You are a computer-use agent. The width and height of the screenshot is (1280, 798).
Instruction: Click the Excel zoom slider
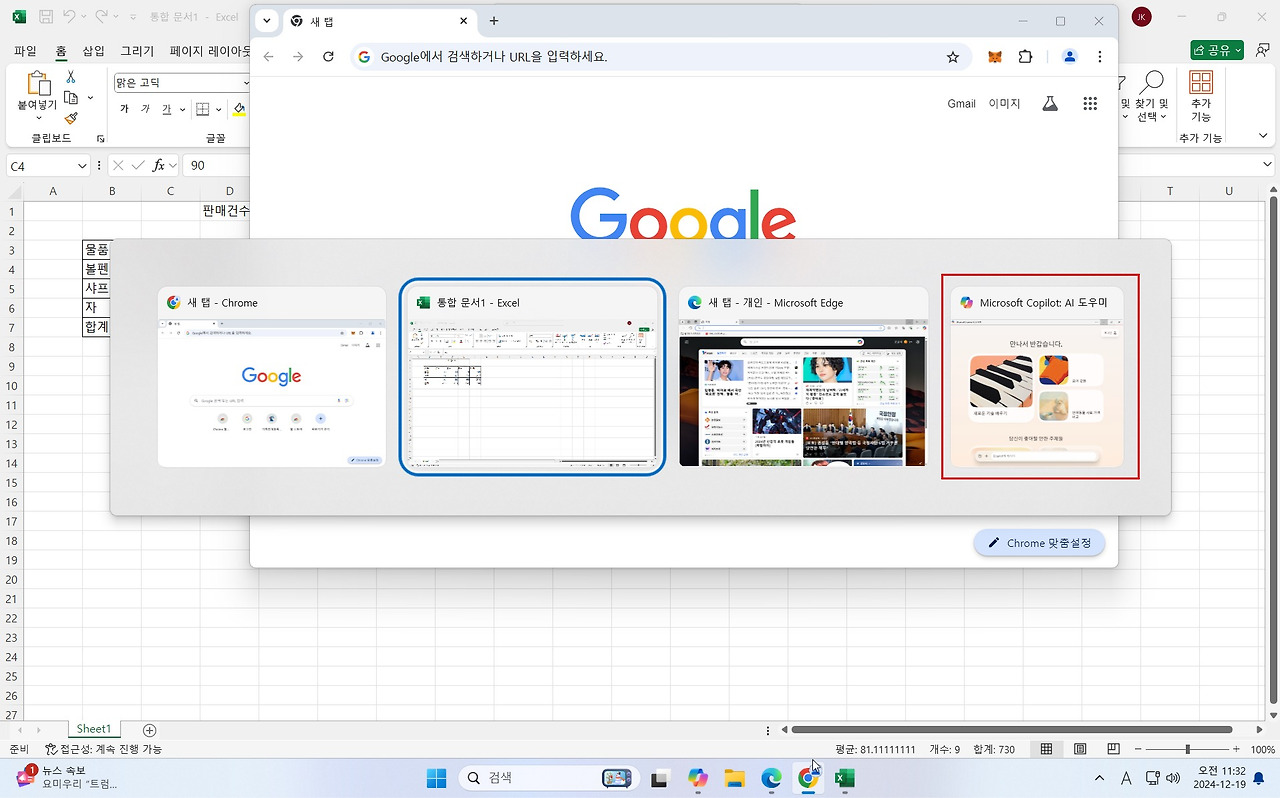coord(1189,749)
